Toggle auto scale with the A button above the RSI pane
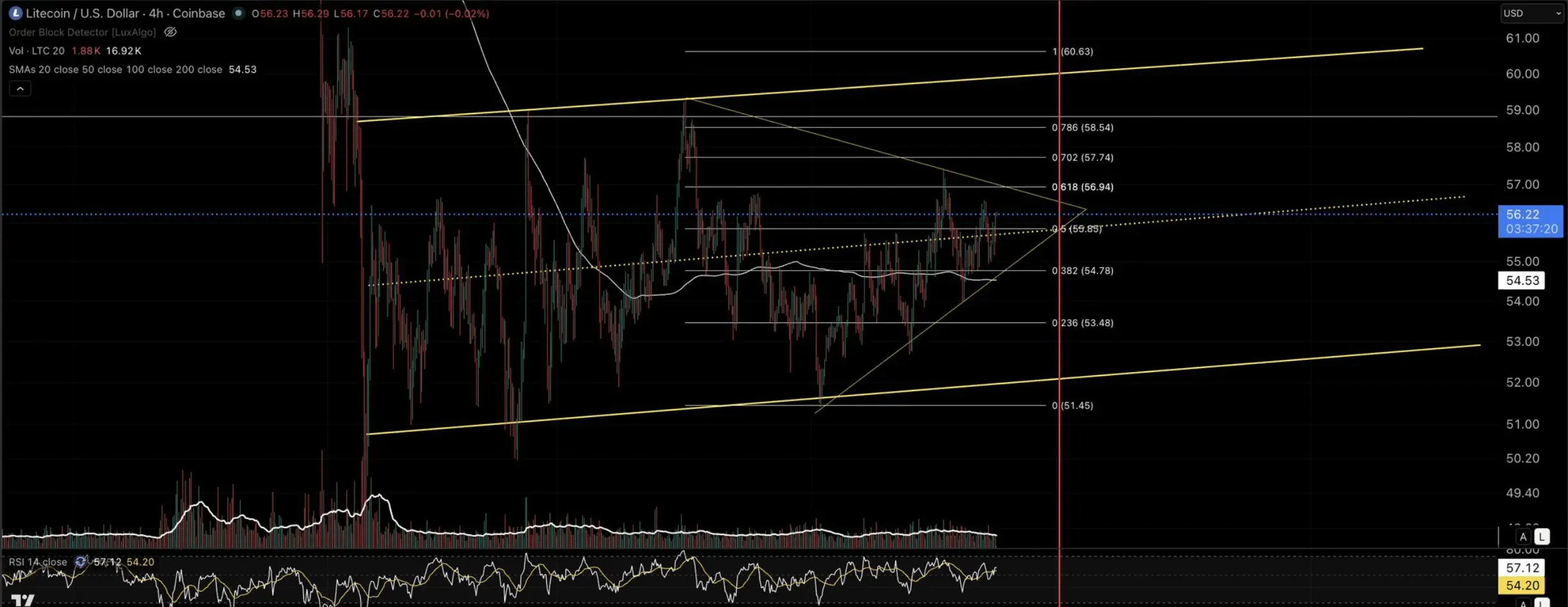The width and height of the screenshot is (1568, 607). click(x=1523, y=536)
